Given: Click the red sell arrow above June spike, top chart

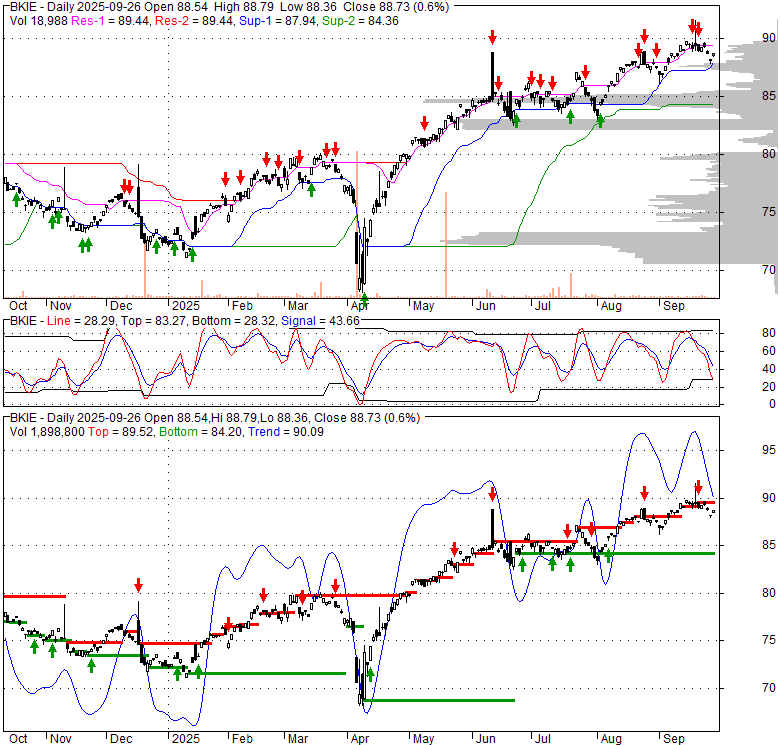Looking at the screenshot, I should 492,37.
